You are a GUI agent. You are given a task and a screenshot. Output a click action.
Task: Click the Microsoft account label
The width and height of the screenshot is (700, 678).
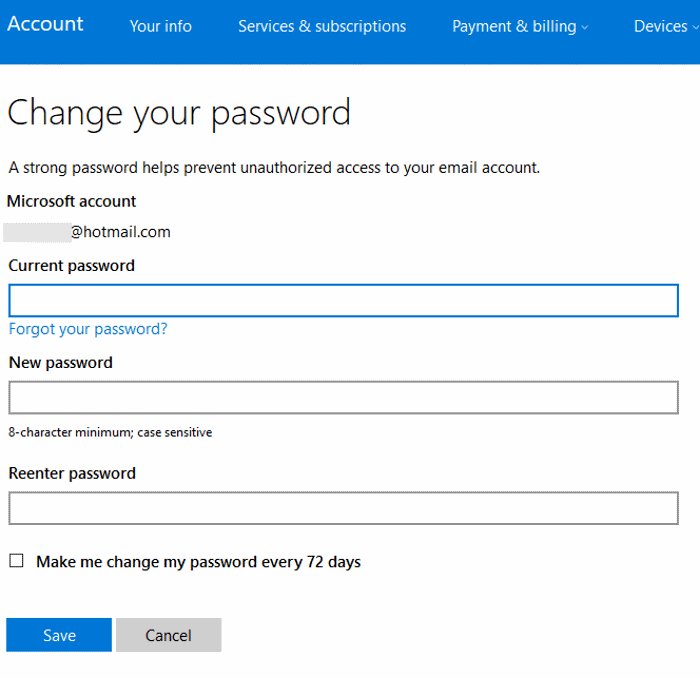click(x=71, y=201)
